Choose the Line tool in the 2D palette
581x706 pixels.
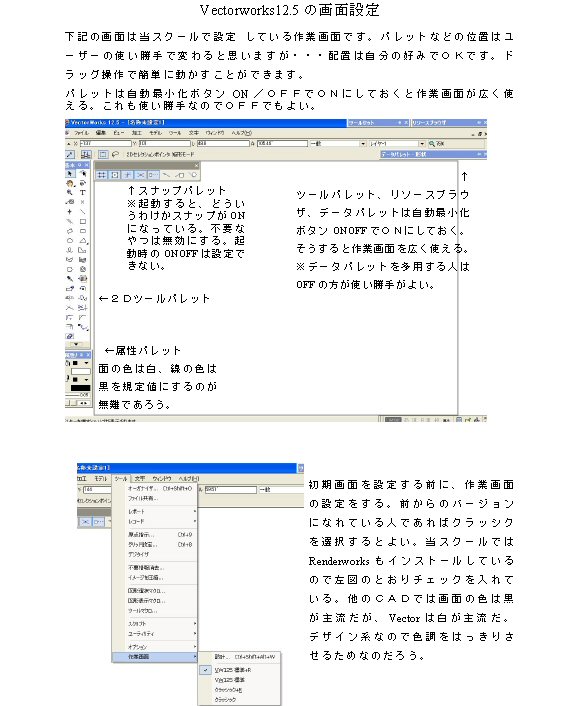point(83,212)
